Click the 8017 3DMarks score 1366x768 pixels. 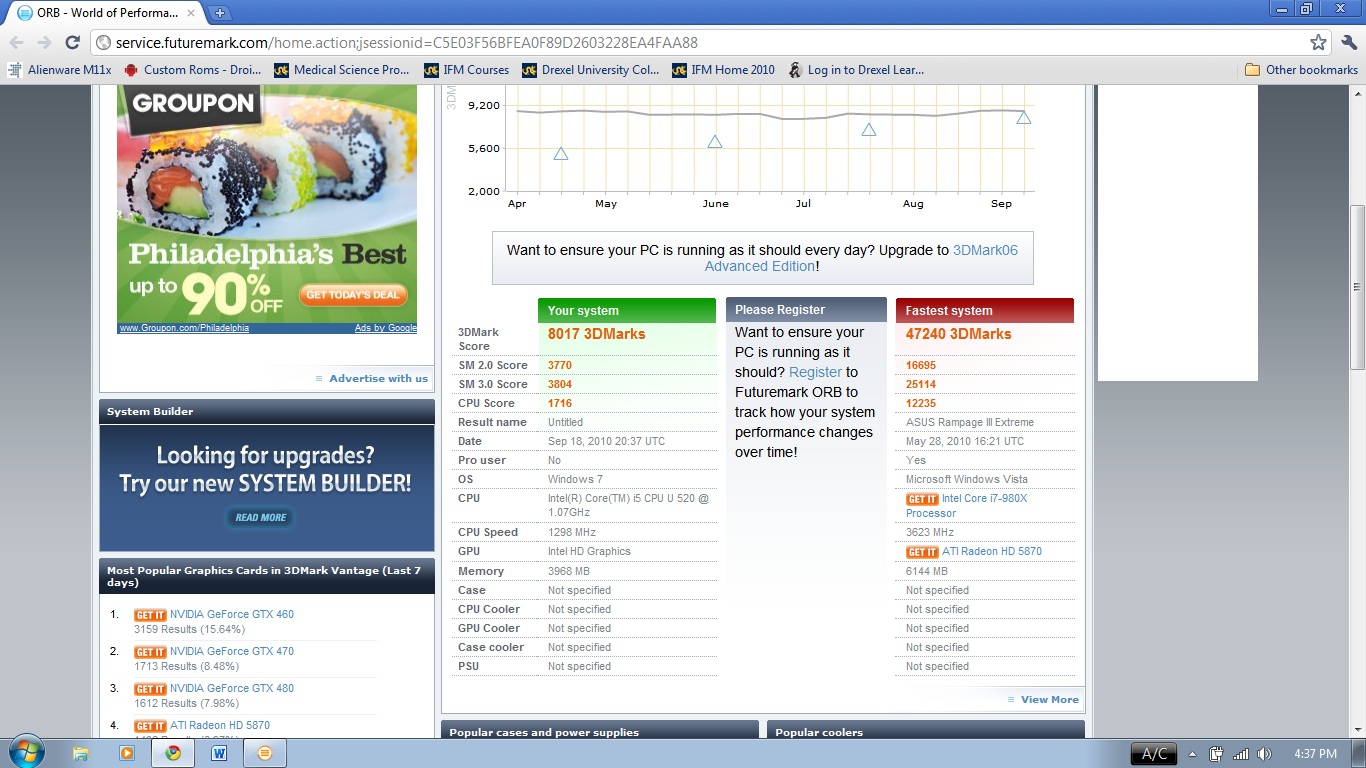tap(596, 334)
